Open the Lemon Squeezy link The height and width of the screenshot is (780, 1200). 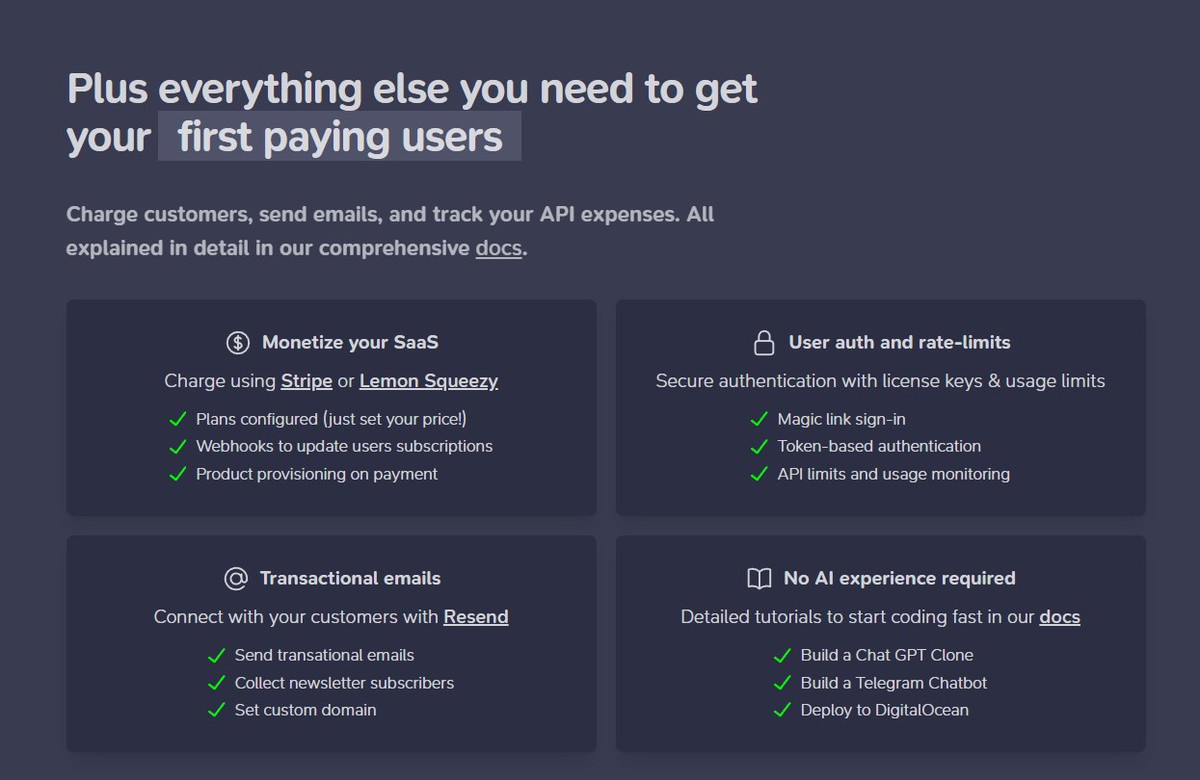point(428,381)
